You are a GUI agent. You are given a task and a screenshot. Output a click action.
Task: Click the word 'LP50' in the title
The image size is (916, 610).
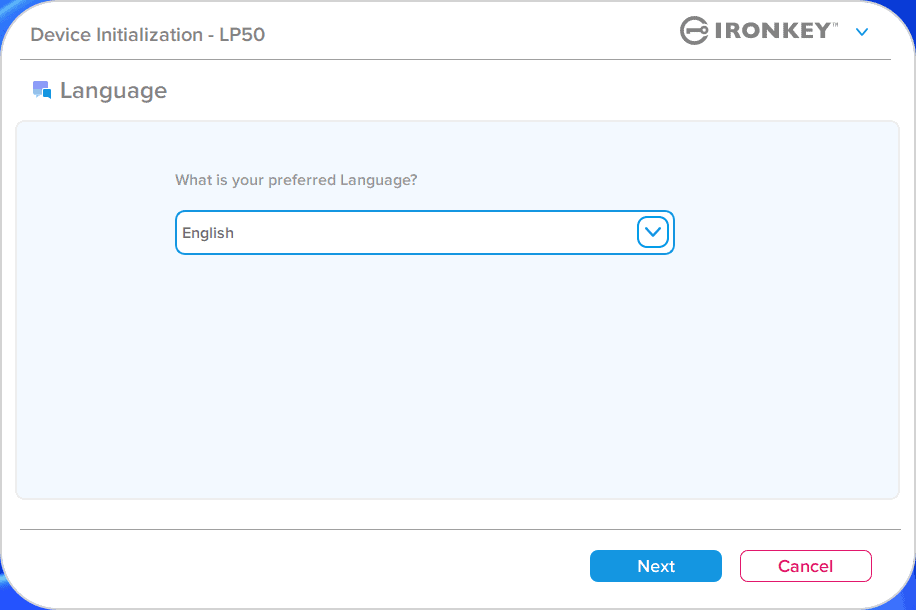[x=242, y=35]
